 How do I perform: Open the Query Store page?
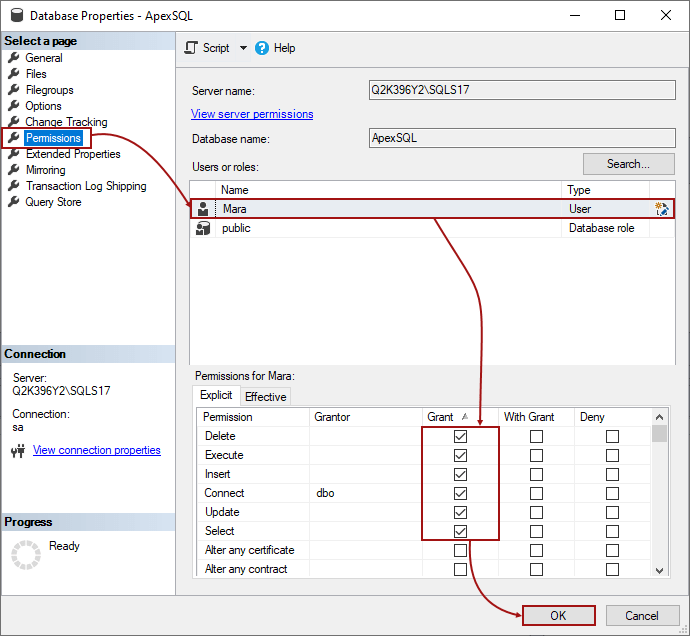[53, 202]
